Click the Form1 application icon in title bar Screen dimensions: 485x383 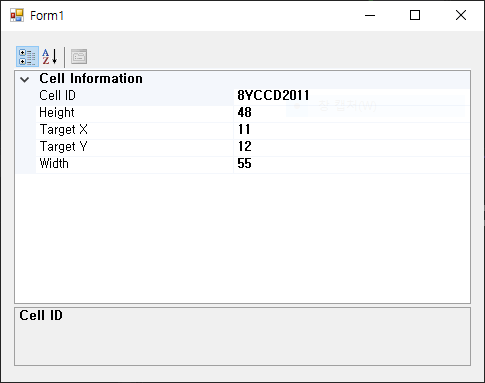pyautogui.click(x=17, y=15)
